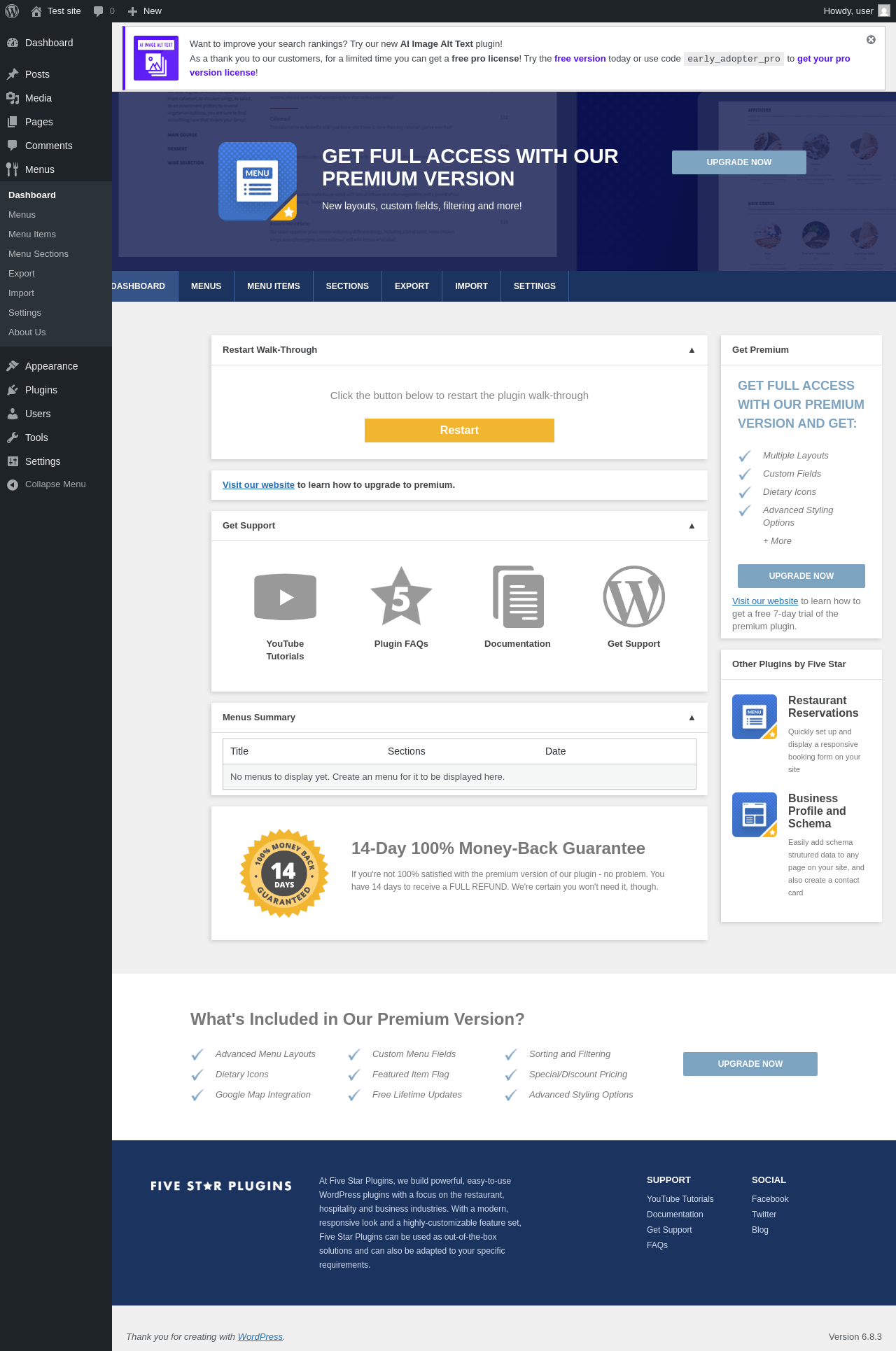Switch to the Export tab
The width and height of the screenshot is (896, 1351).
412,286
